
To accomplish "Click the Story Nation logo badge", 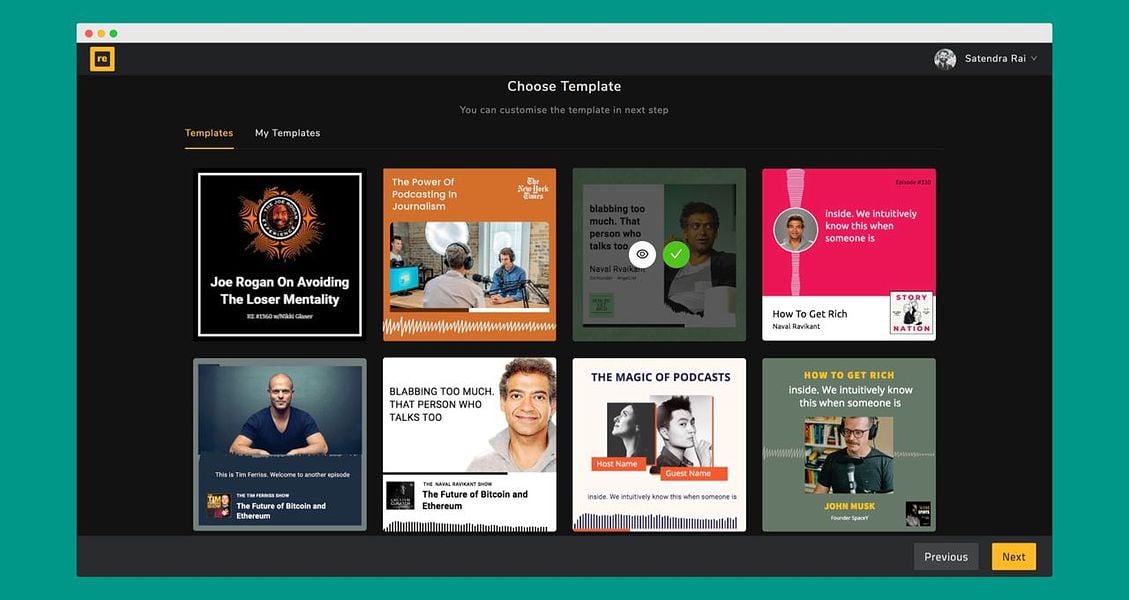I will click(911, 313).
